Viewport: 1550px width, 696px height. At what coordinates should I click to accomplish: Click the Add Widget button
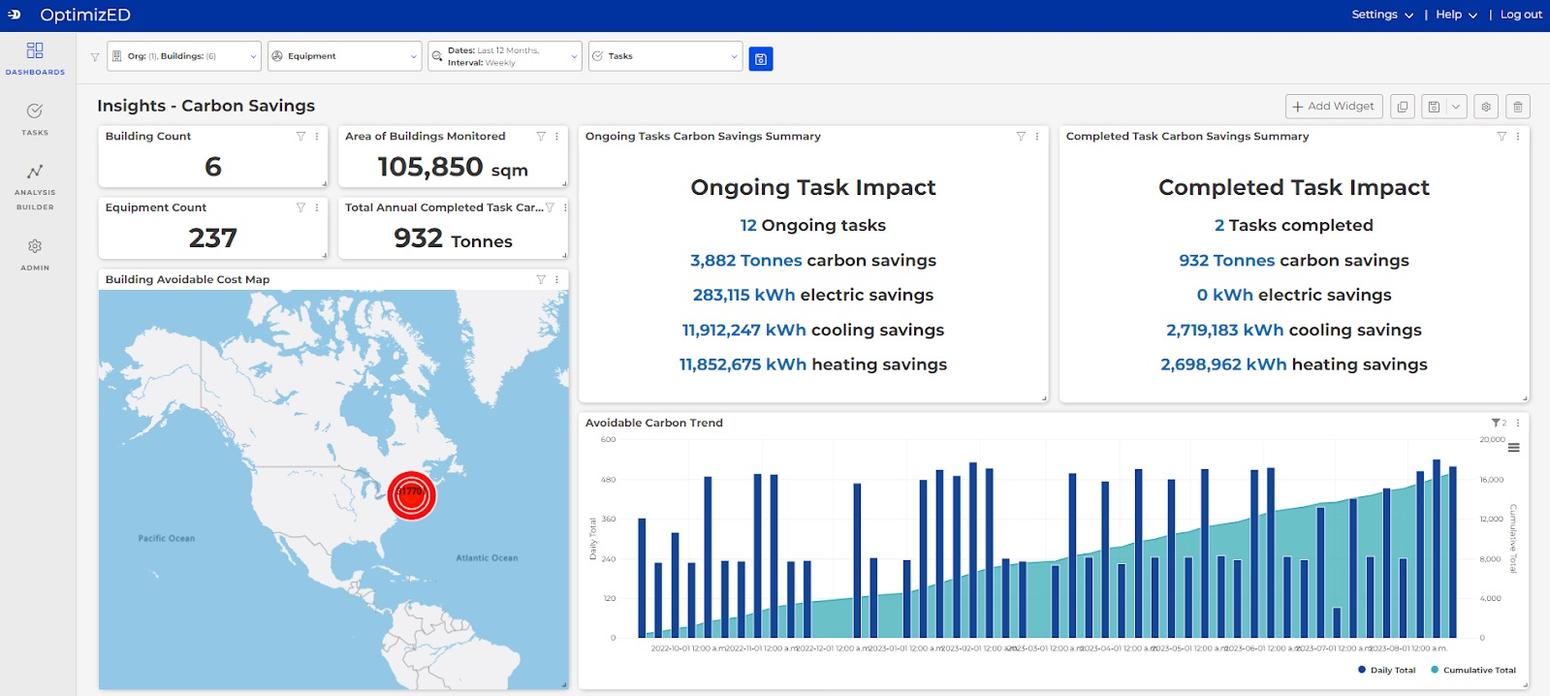click(x=1333, y=107)
